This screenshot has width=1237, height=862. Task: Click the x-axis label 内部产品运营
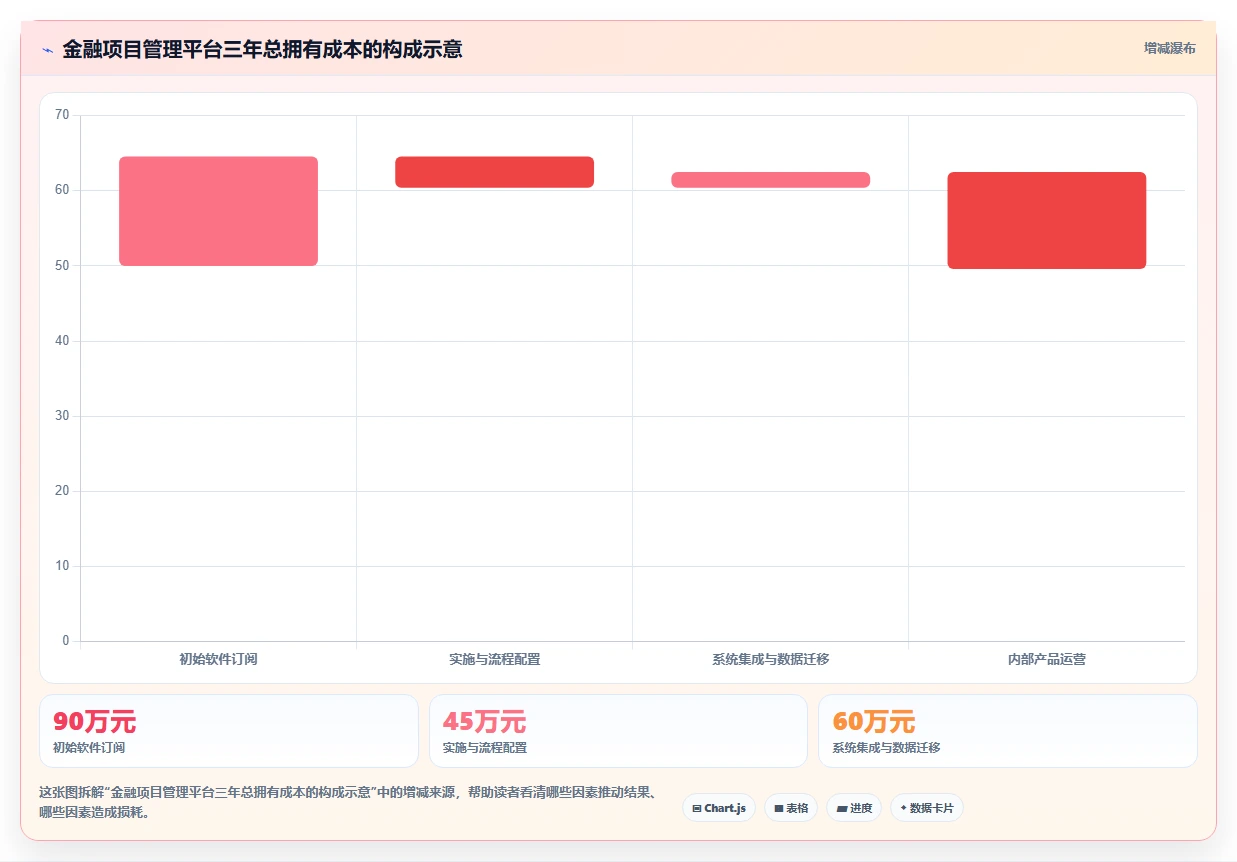1047,659
